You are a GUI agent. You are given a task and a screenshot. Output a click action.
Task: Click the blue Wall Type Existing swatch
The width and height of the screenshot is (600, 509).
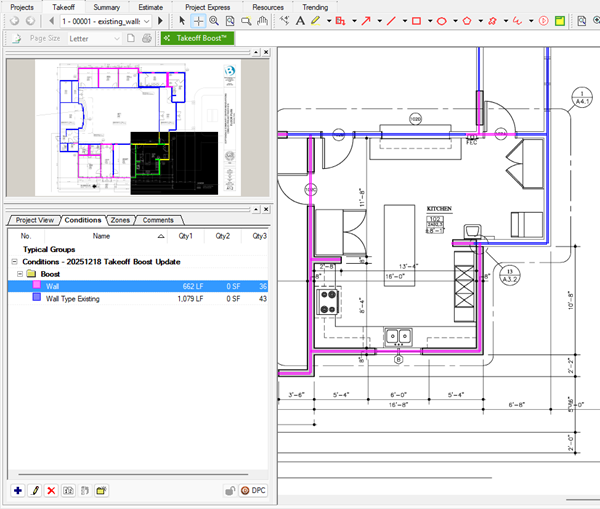[x=38, y=298]
